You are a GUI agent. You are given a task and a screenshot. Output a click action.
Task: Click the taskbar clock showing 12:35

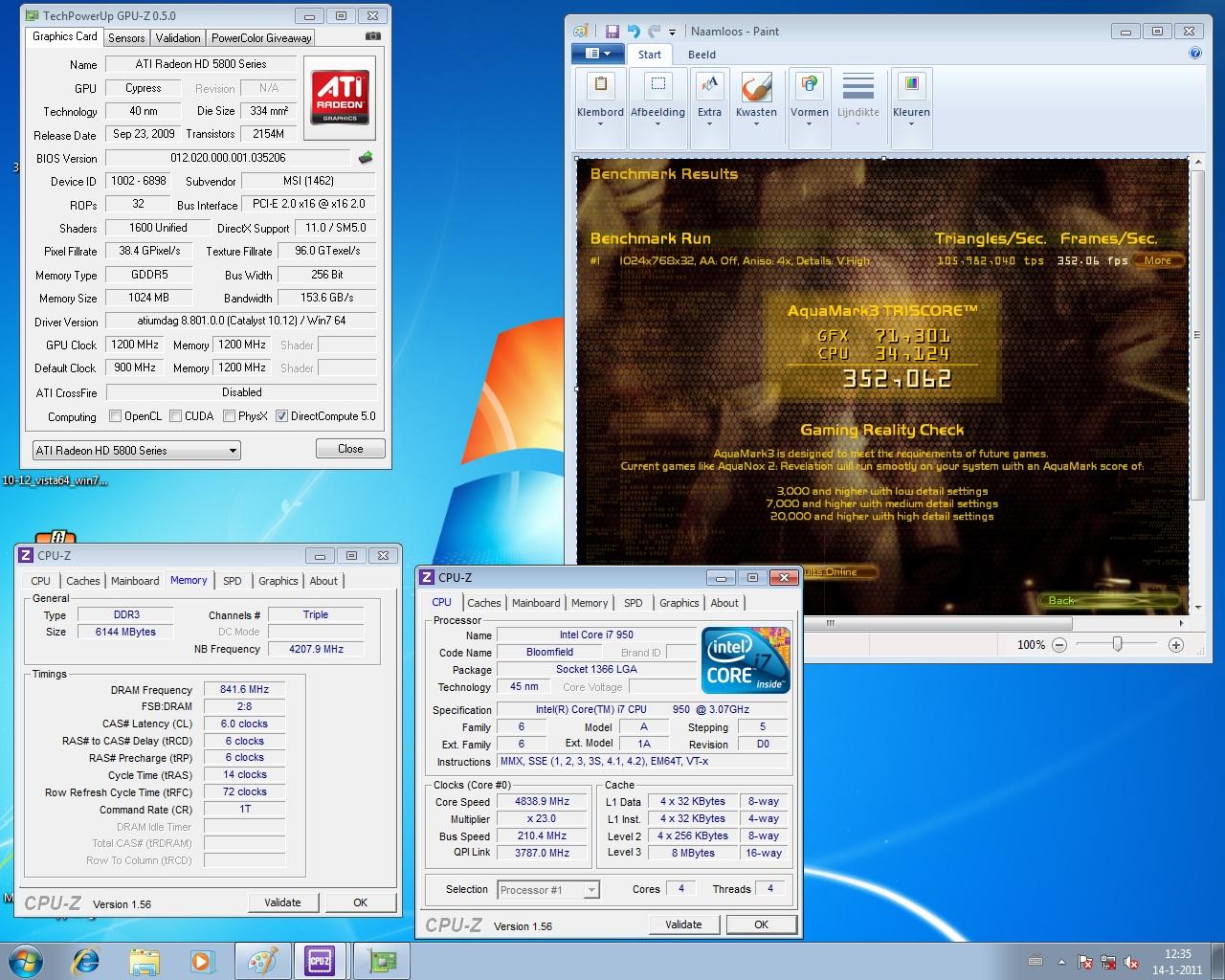(1178, 962)
